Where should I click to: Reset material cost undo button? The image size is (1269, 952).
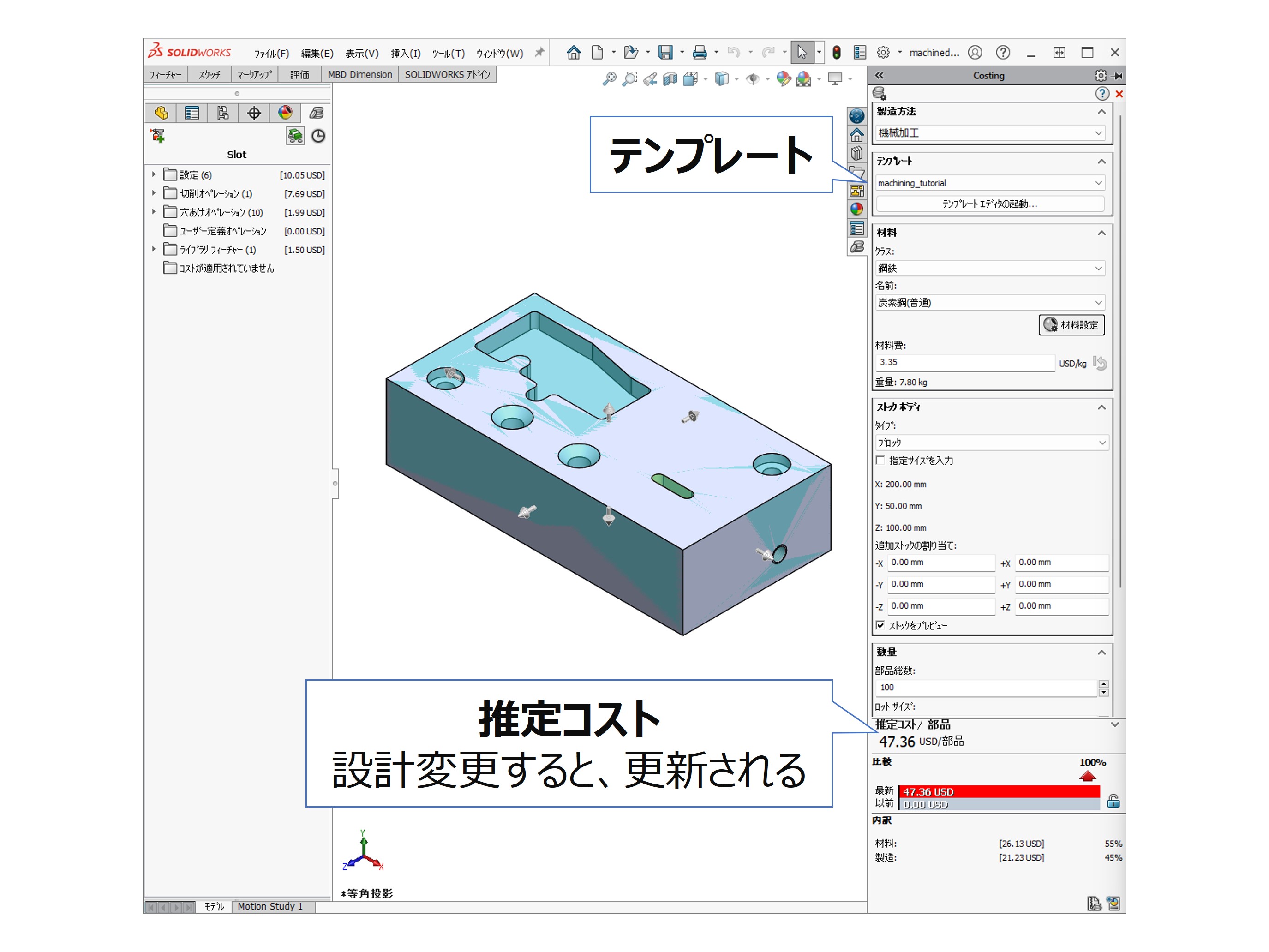coord(1100,363)
